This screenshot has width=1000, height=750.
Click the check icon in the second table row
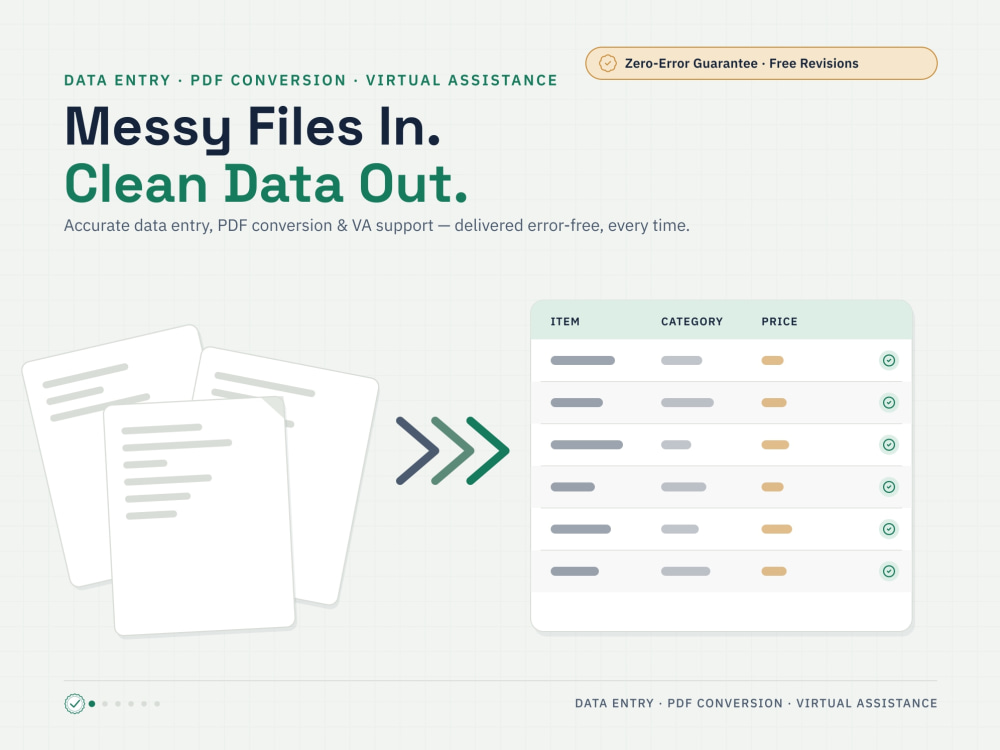tap(889, 402)
